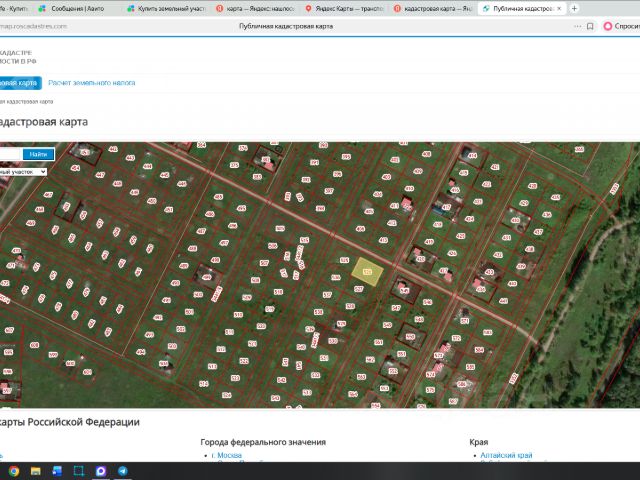Open the blue desktop app taskbar icon

[57, 471]
